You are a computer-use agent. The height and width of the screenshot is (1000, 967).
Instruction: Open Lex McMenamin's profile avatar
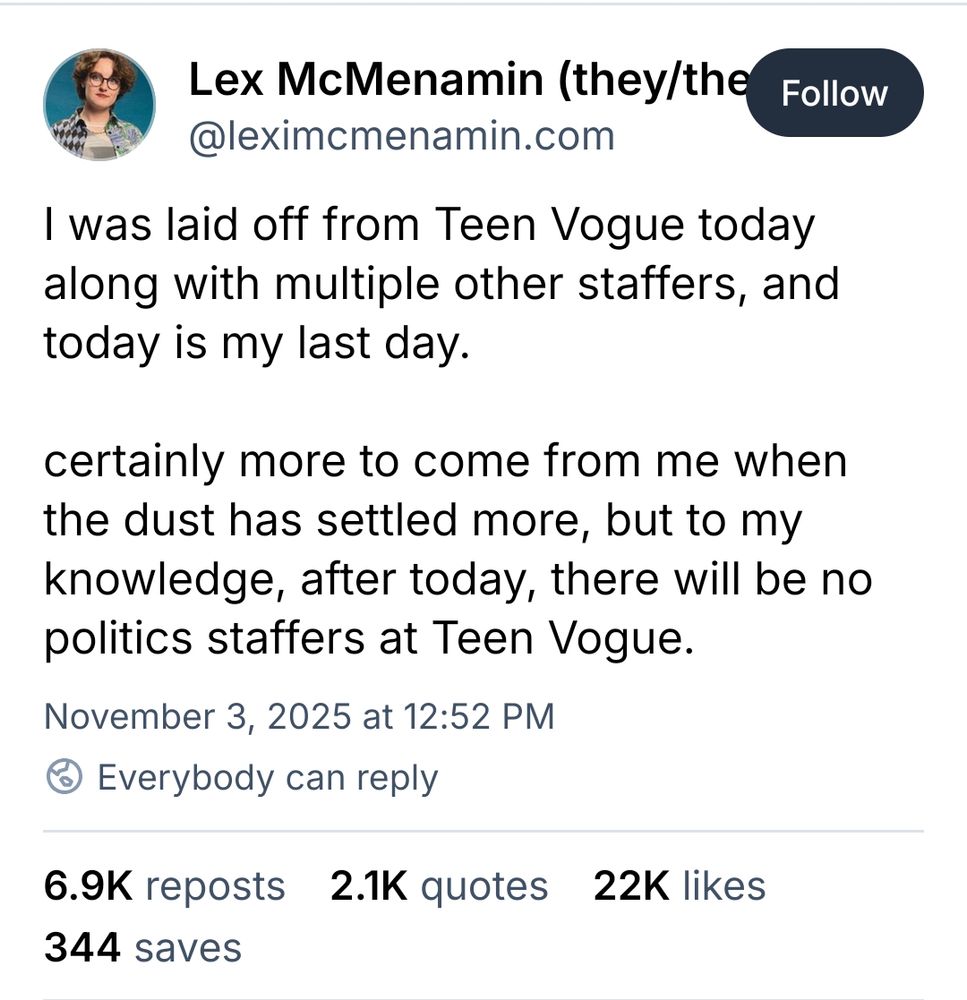coord(100,106)
